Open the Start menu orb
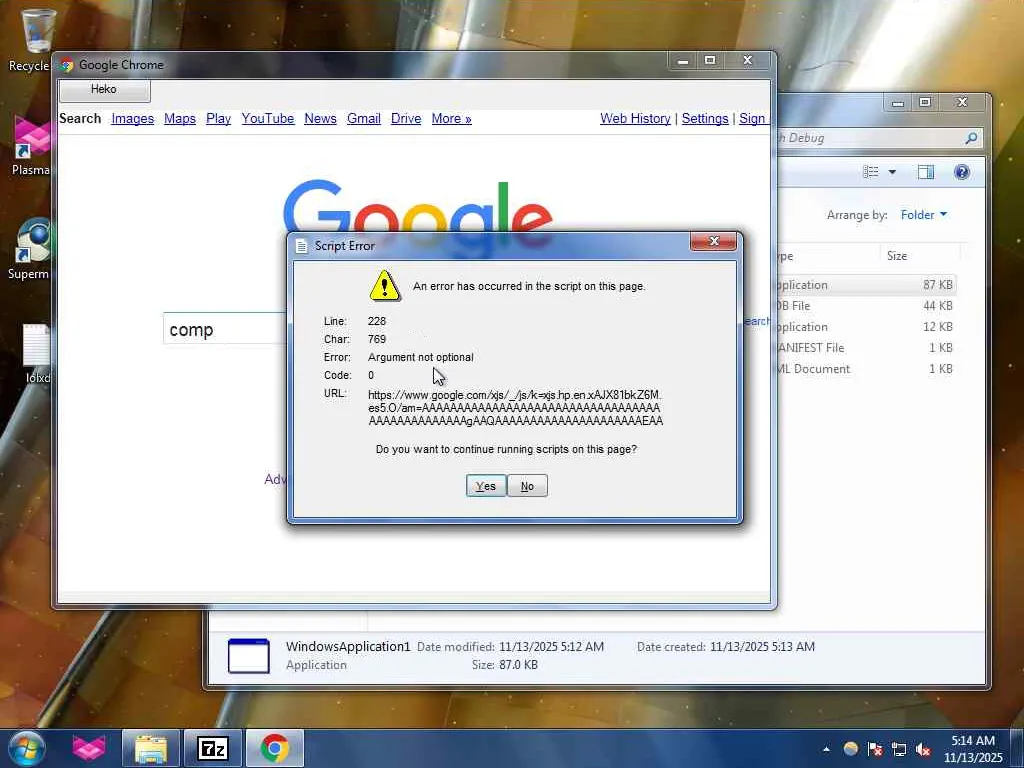The width and height of the screenshot is (1024, 768). tap(26, 747)
